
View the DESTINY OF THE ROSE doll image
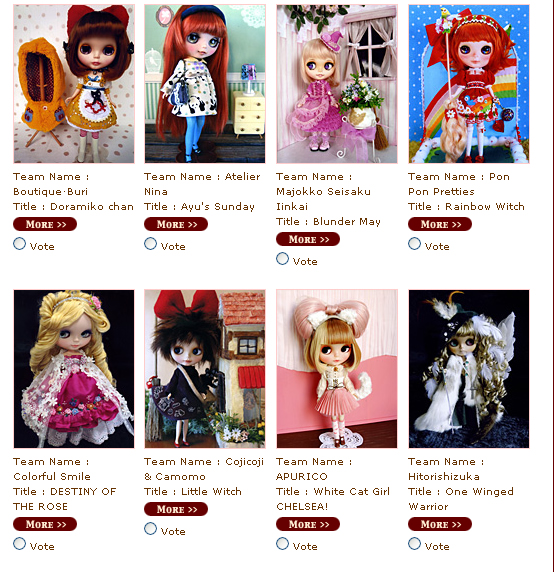[x=74, y=369]
